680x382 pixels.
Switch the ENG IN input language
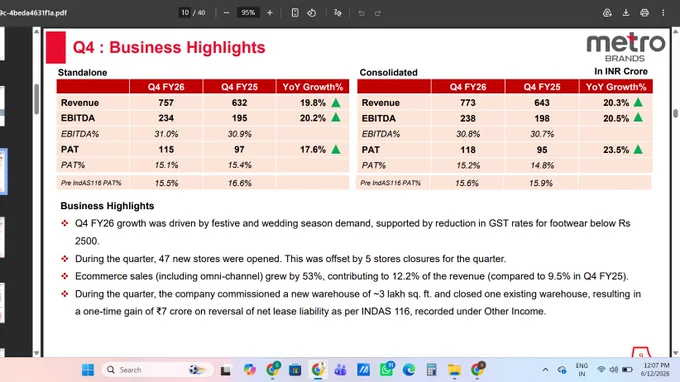[x=582, y=370]
